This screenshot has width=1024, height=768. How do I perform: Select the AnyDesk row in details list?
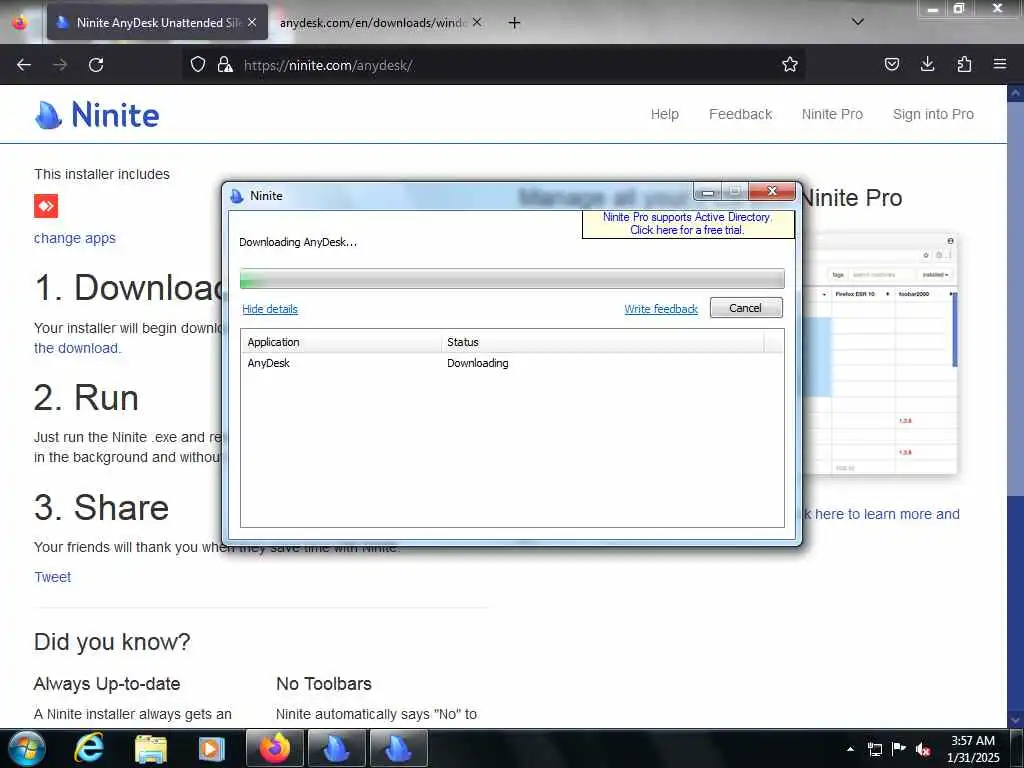512,363
